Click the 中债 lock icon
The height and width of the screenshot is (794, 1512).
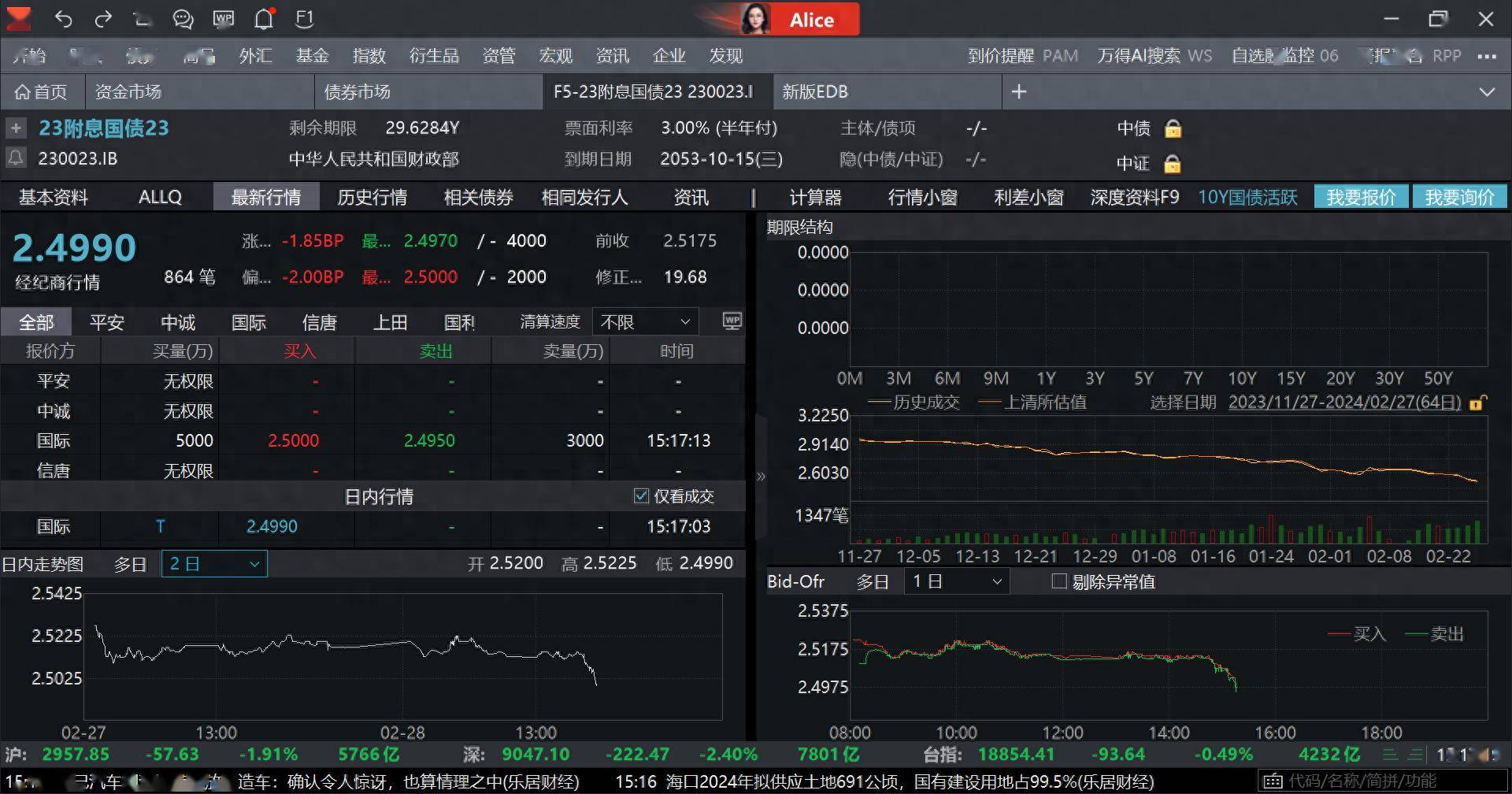(1173, 128)
